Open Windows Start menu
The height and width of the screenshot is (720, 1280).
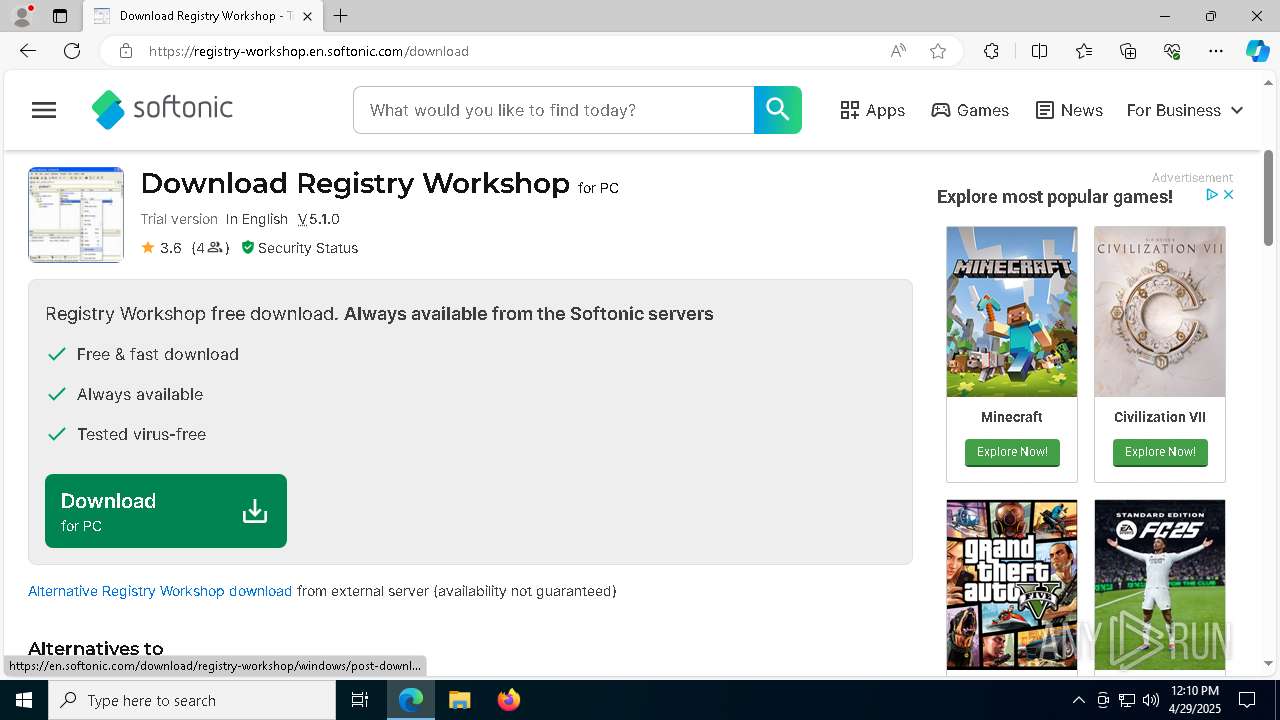click(x=24, y=700)
